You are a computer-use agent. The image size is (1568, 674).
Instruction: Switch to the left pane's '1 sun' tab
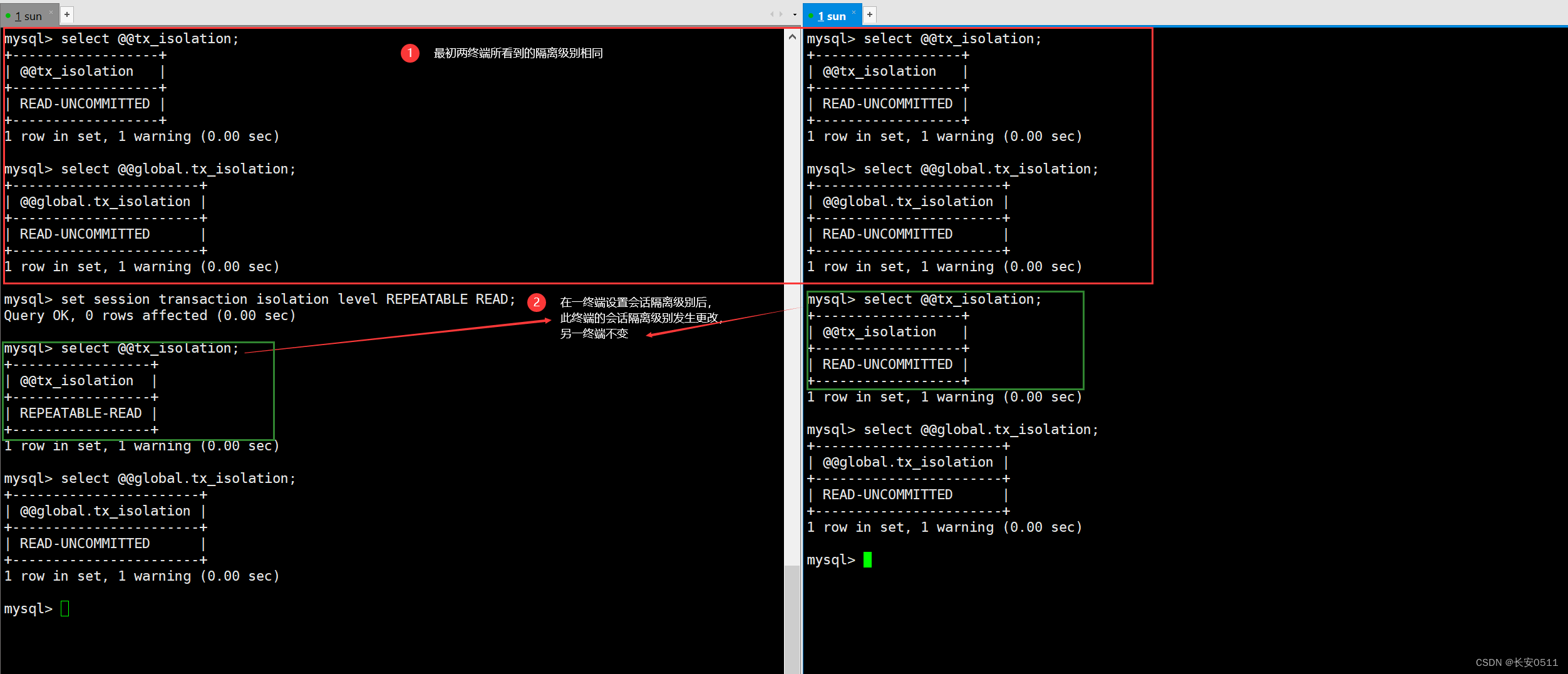(x=29, y=16)
